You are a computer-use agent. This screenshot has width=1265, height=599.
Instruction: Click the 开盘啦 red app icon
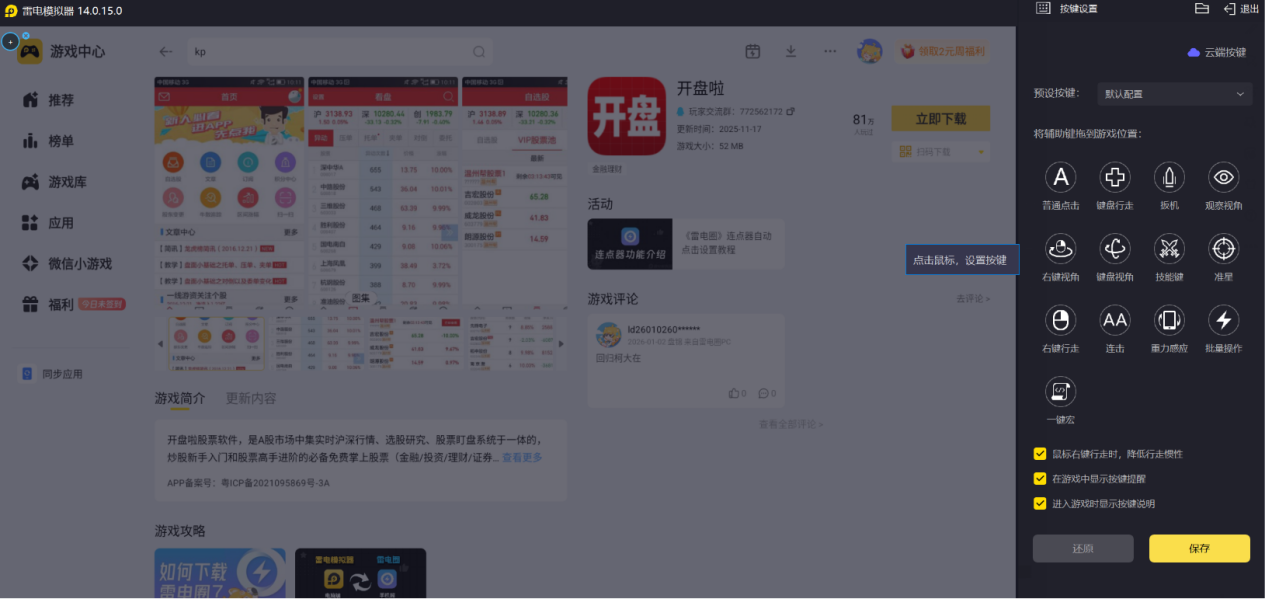626,116
